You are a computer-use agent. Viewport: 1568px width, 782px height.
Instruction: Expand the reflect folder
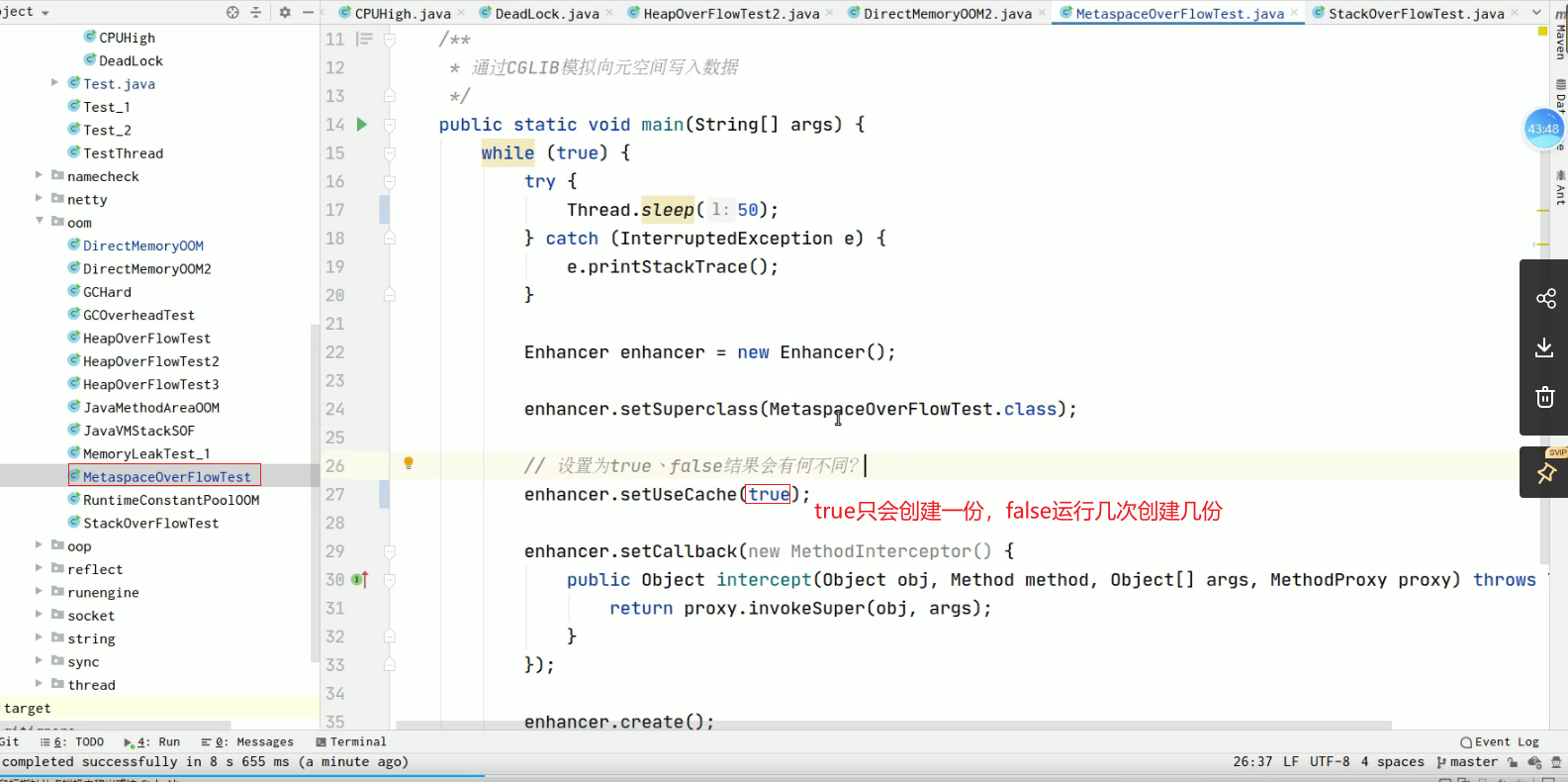40,568
